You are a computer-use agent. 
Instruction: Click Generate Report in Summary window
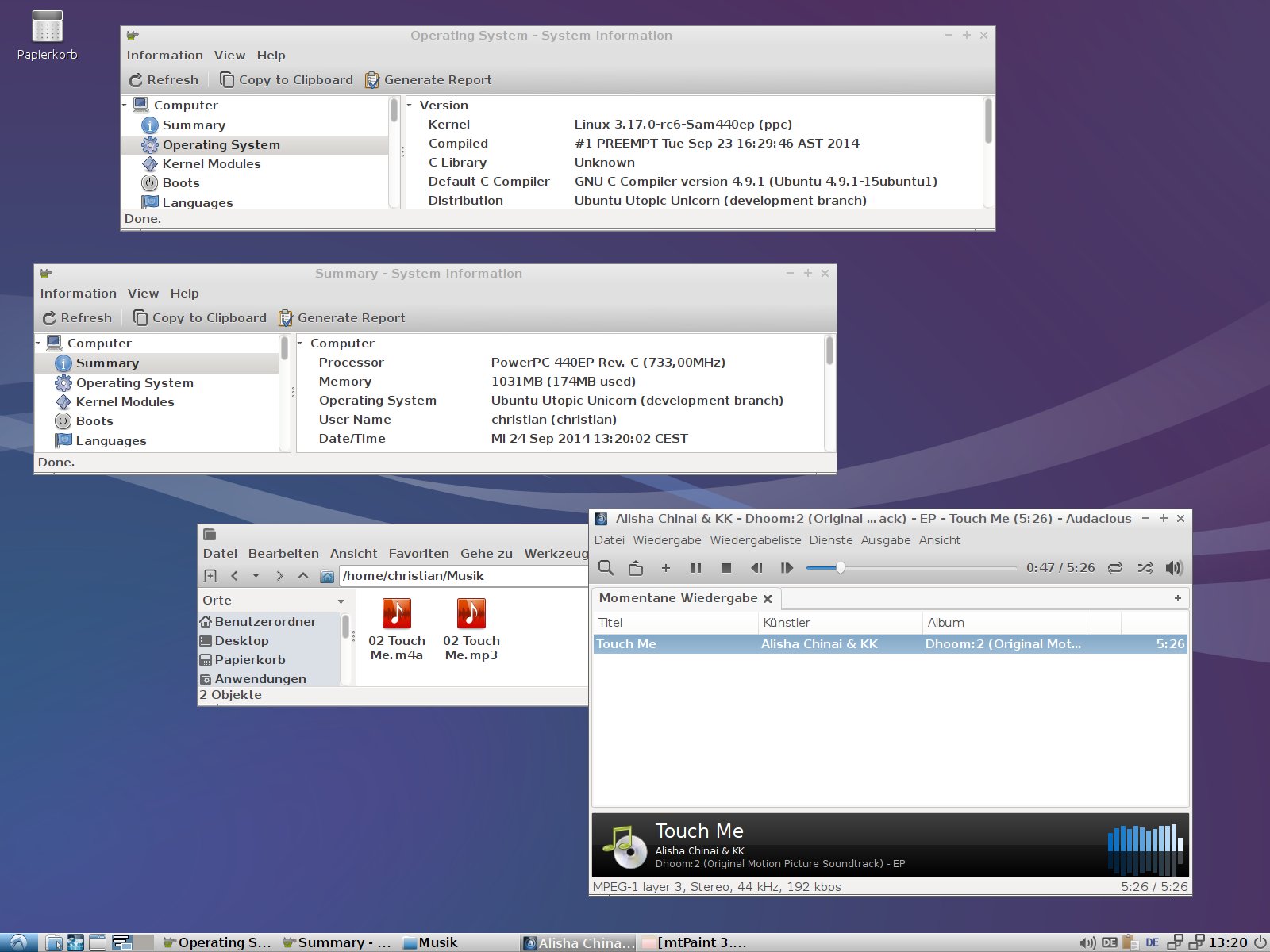pyautogui.click(x=342, y=318)
